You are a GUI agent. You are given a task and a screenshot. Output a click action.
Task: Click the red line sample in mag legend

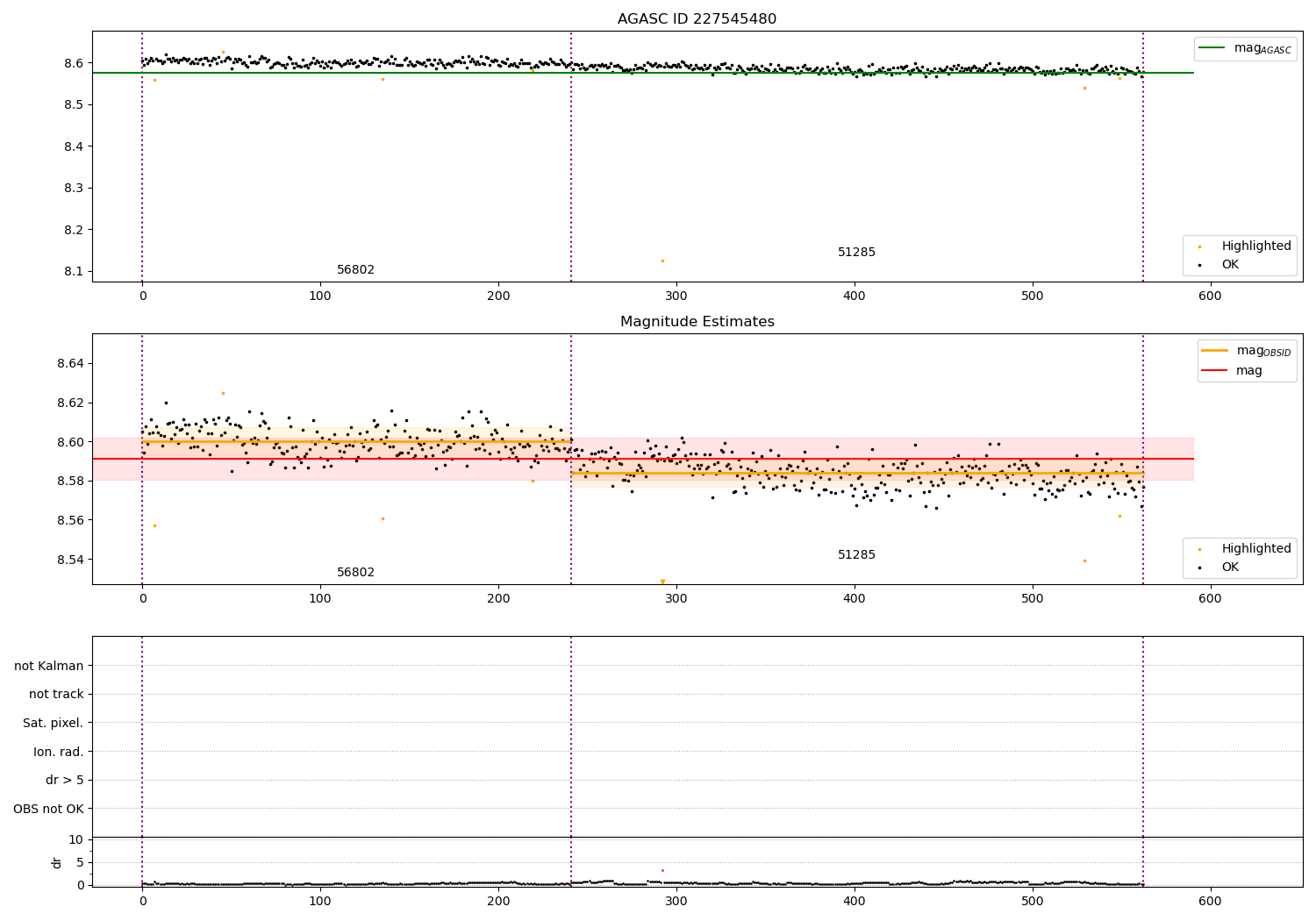[x=1215, y=370]
